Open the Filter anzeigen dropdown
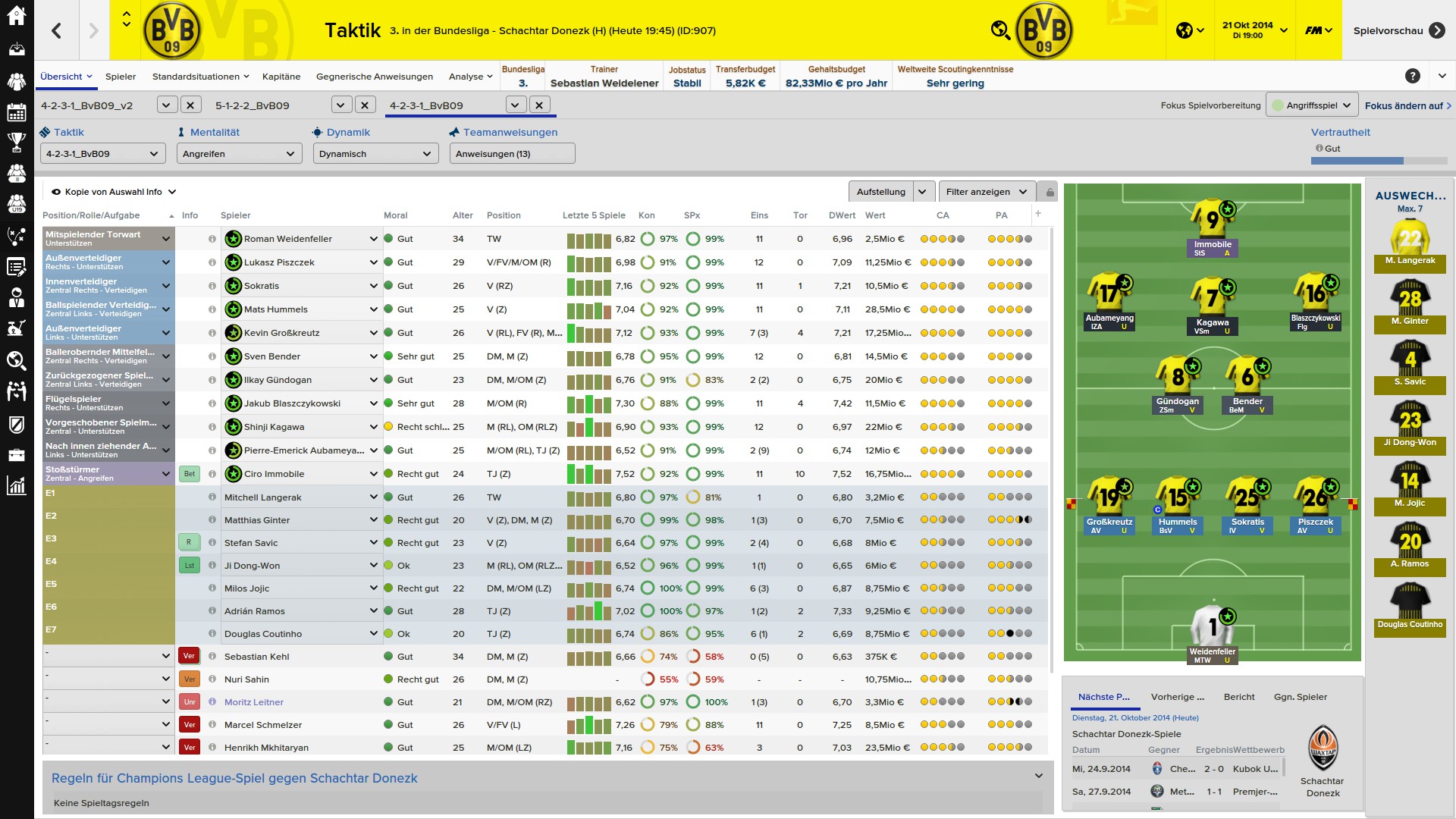Image resolution: width=1456 pixels, height=819 pixels. 987,192
